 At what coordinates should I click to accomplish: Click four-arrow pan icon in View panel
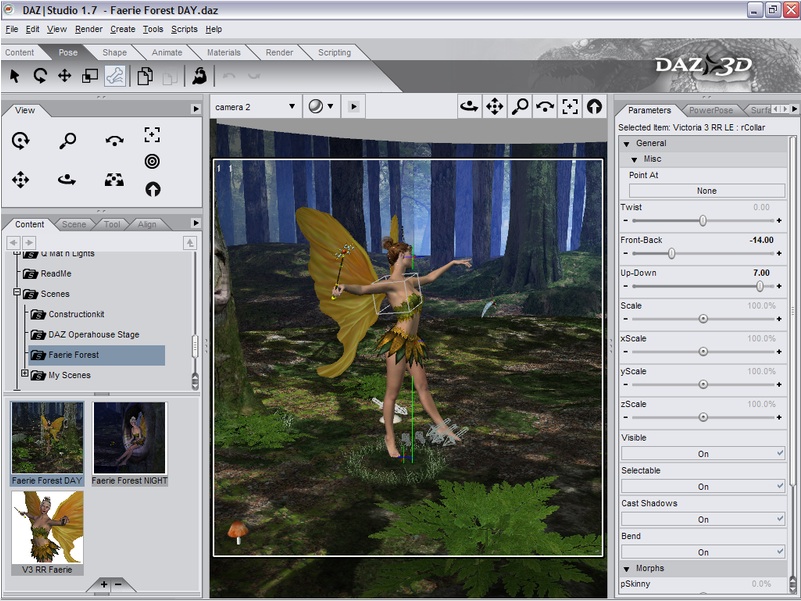pyautogui.click(x=20, y=180)
